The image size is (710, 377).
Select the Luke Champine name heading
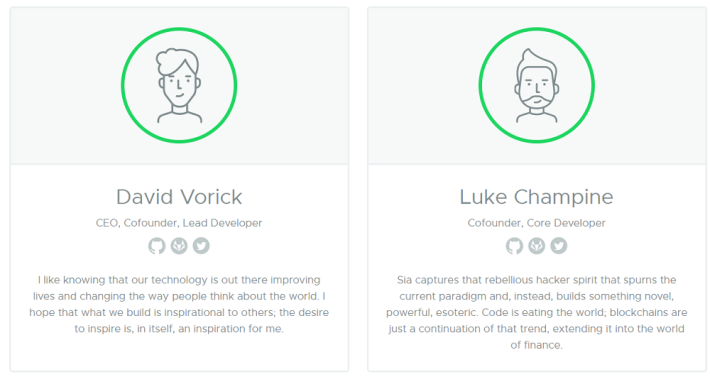537,197
